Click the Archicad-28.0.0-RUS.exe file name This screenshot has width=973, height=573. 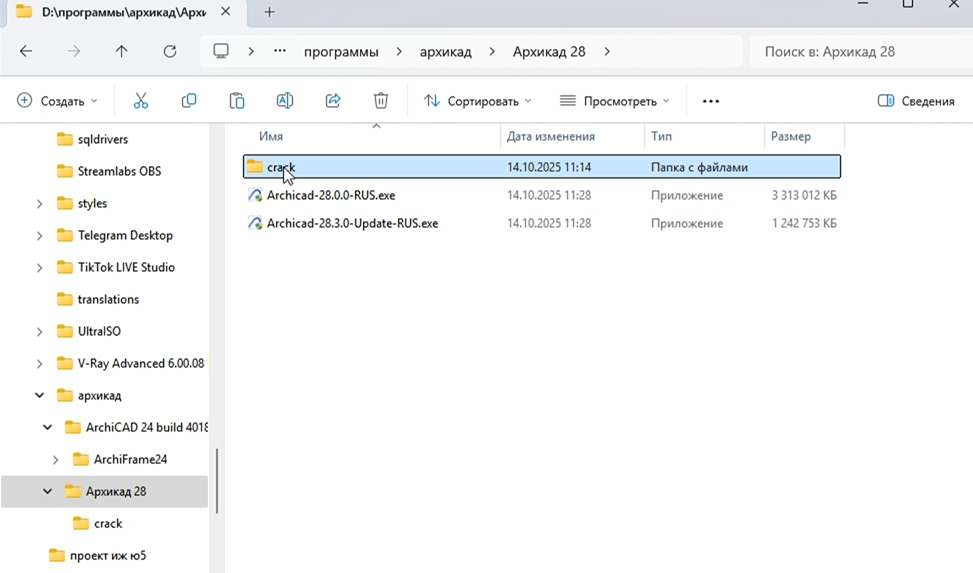pyautogui.click(x=331, y=195)
